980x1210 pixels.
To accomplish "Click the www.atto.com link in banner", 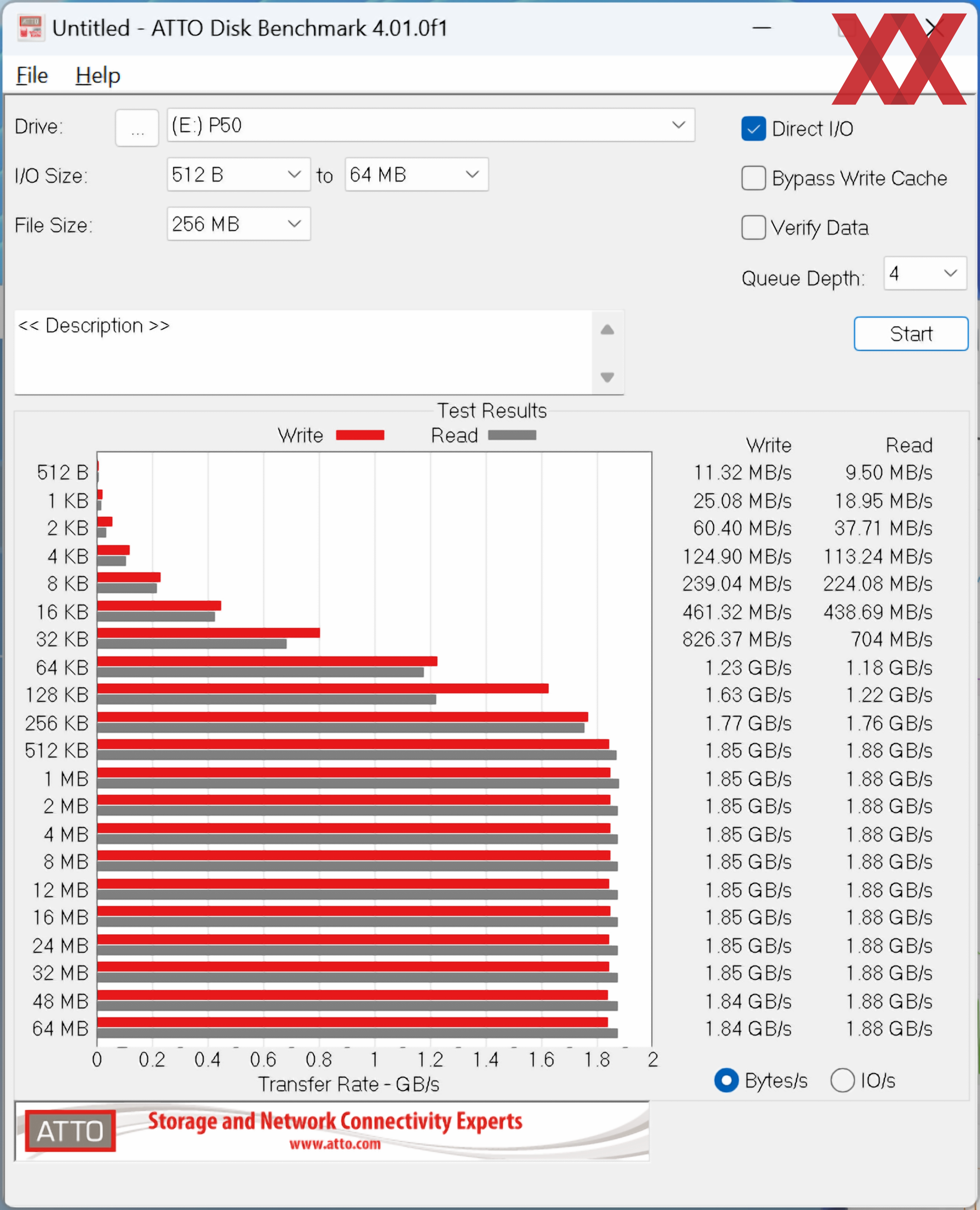I will [335, 1144].
